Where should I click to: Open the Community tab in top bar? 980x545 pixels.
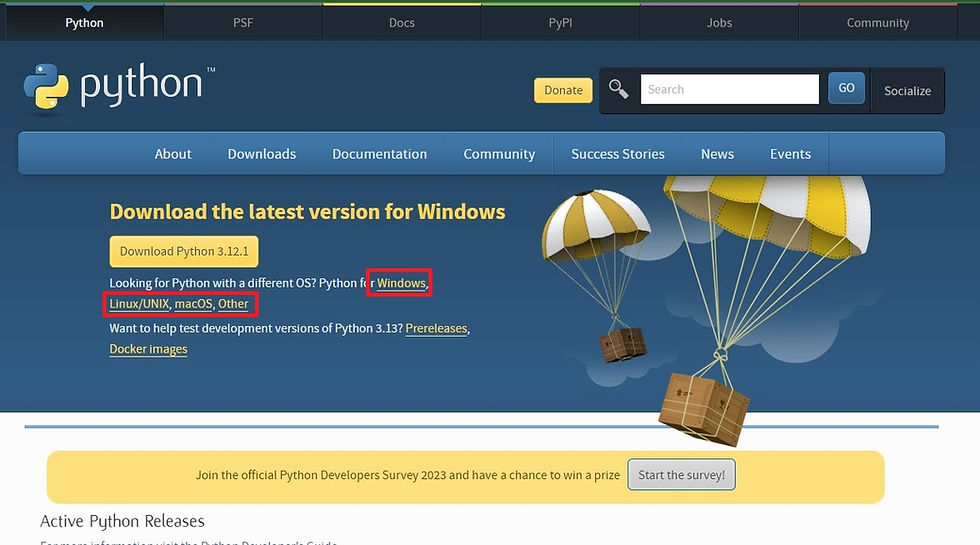[878, 22]
